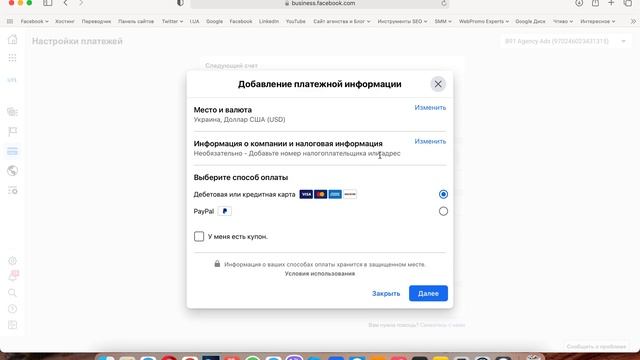Click the magnifier search icon in sidebar
The width and height of the screenshot is (640, 360).
coord(13,293)
